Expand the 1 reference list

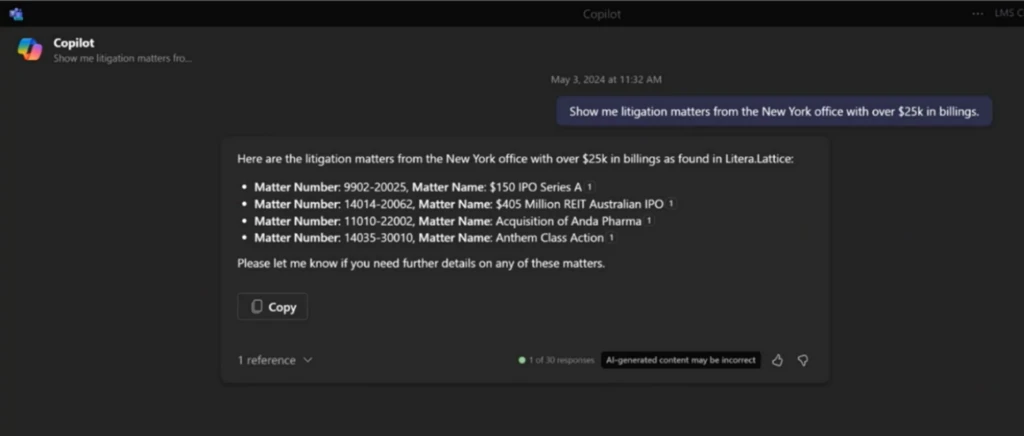coord(275,360)
